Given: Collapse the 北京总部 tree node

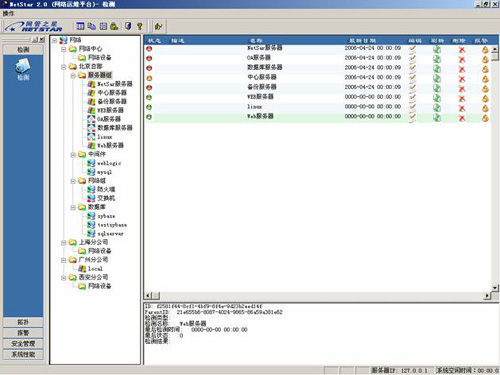Looking at the screenshot, I should [x=63, y=67].
